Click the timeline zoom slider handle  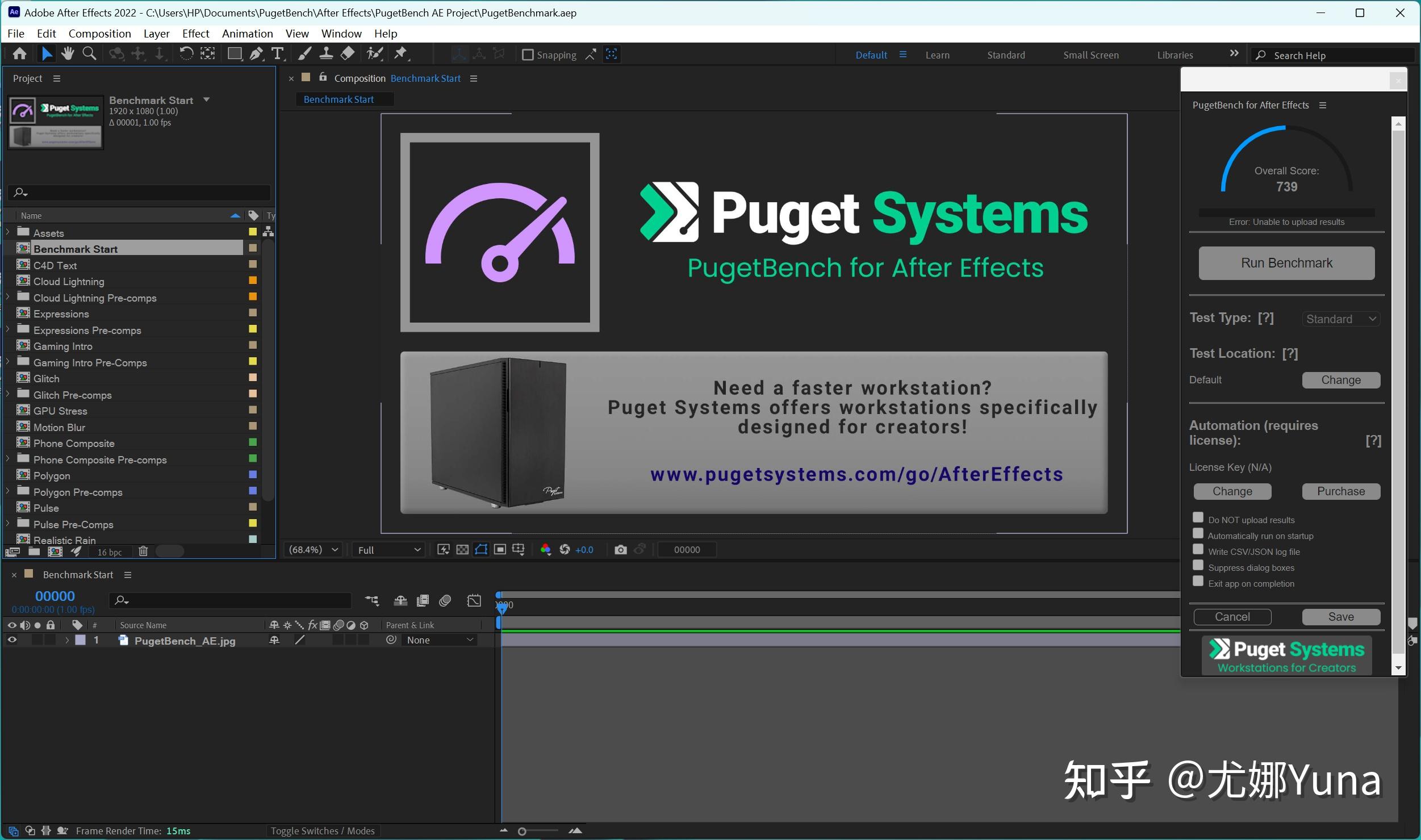click(522, 831)
